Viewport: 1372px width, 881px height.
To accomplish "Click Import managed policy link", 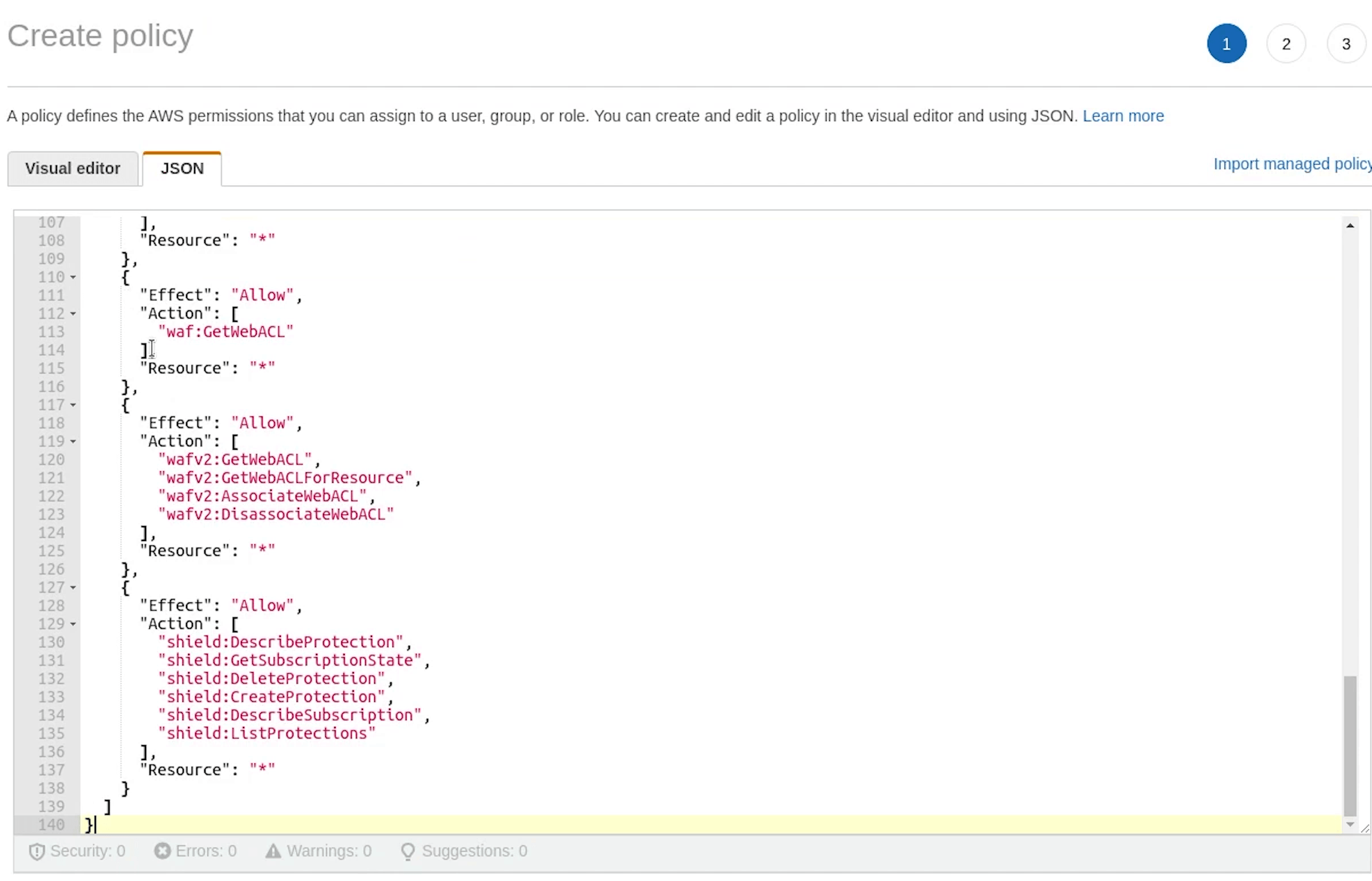I will click(x=1292, y=164).
